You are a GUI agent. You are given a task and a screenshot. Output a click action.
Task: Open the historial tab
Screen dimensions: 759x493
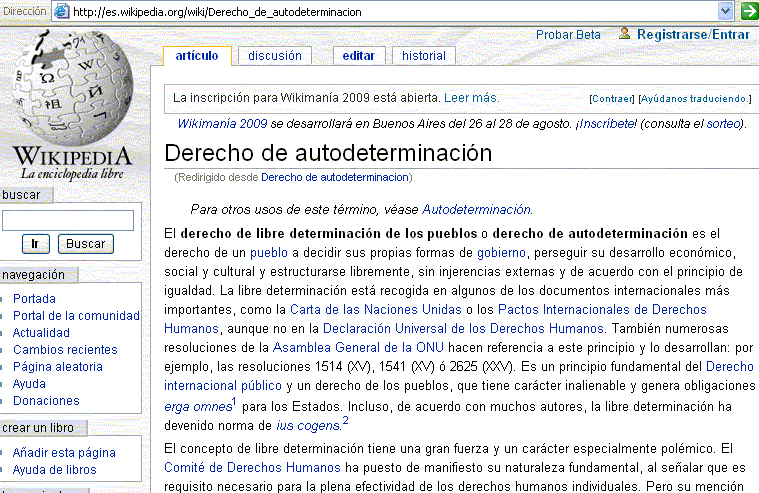click(424, 56)
